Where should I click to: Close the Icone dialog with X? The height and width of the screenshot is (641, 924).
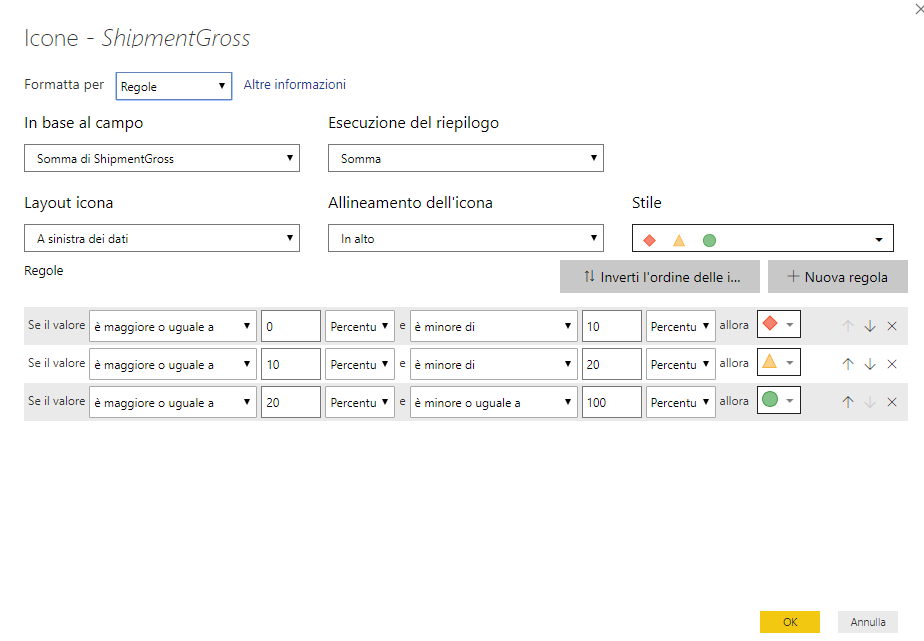[918, 8]
